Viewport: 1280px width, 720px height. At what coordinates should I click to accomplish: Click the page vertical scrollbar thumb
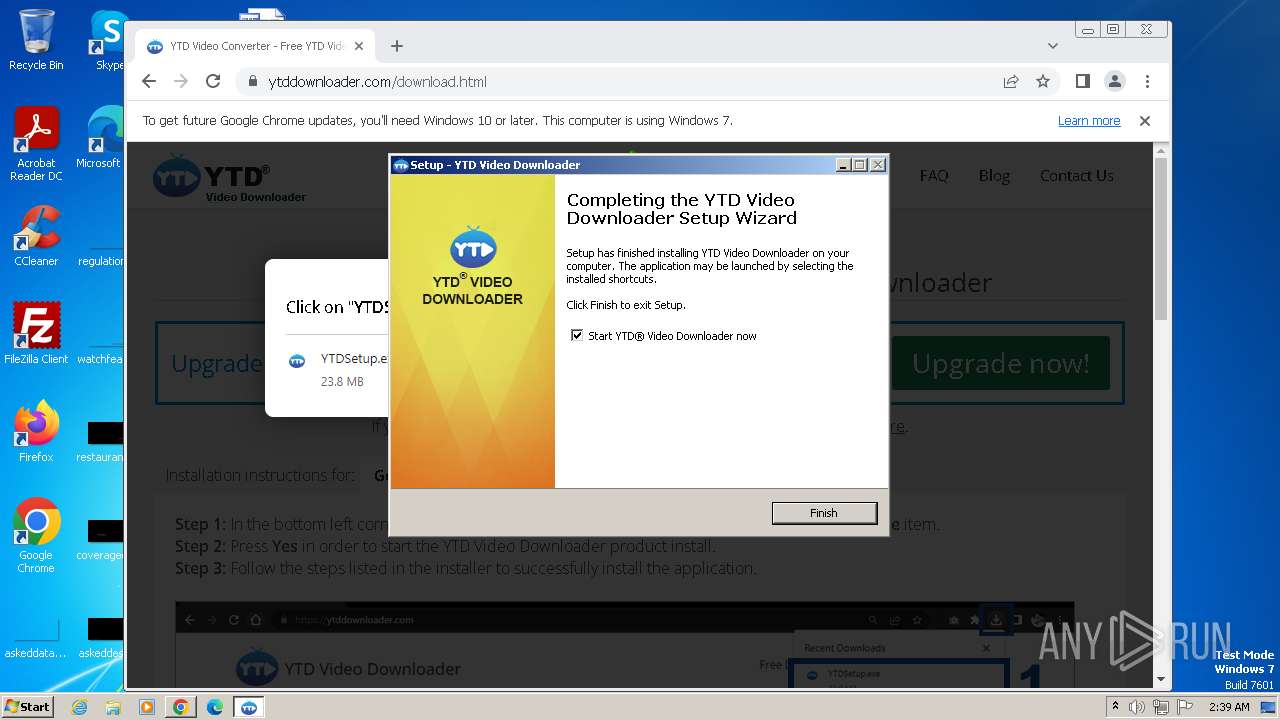[x=1161, y=238]
